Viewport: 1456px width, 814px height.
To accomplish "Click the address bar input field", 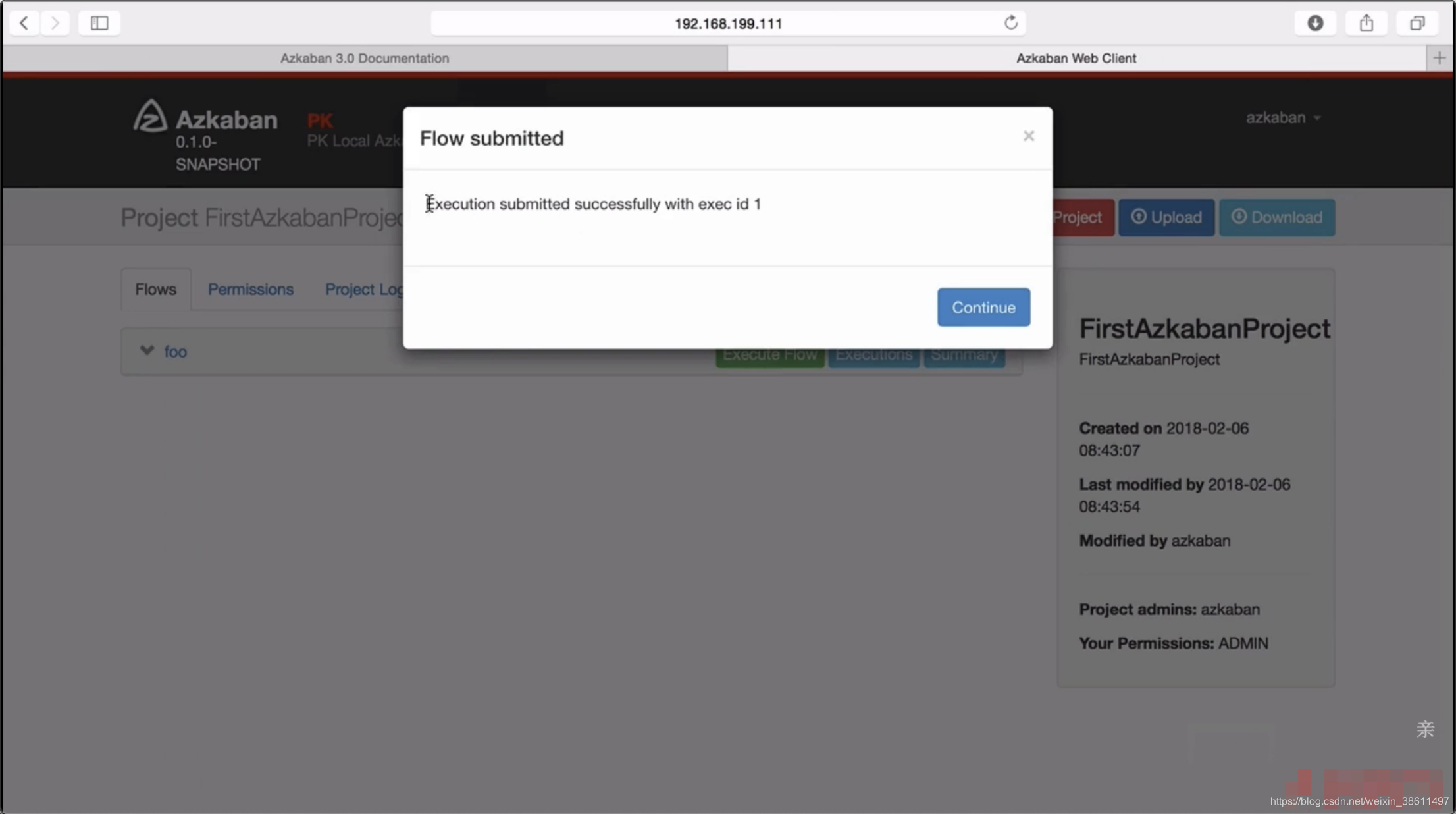I will click(727, 22).
